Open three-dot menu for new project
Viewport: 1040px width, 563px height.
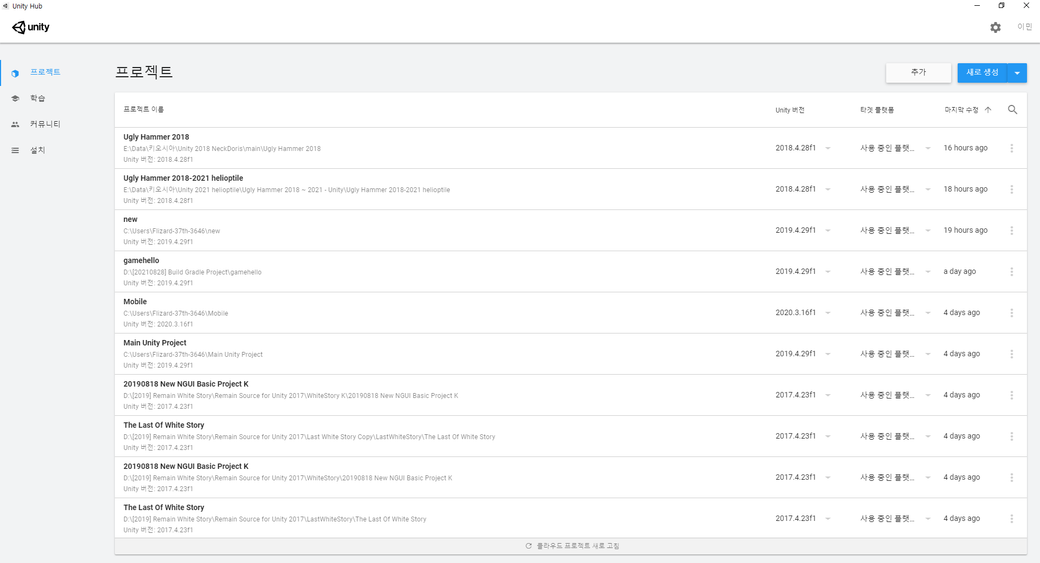1011,231
